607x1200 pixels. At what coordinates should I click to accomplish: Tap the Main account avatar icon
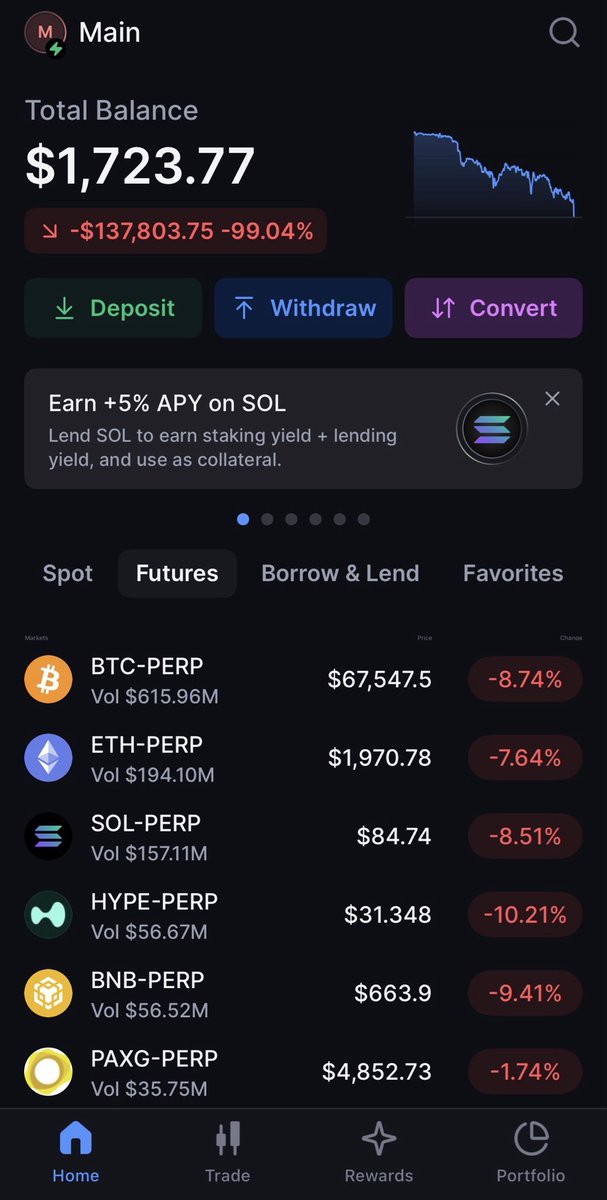coord(44,33)
